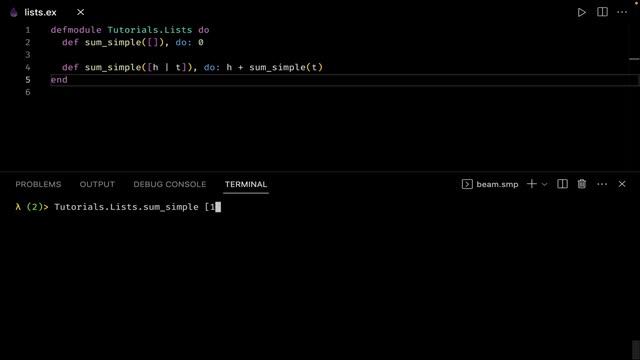The height and width of the screenshot is (360, 640).
Task: Open the DEBUG CONSOLE tab
Action: pos(170,184)
